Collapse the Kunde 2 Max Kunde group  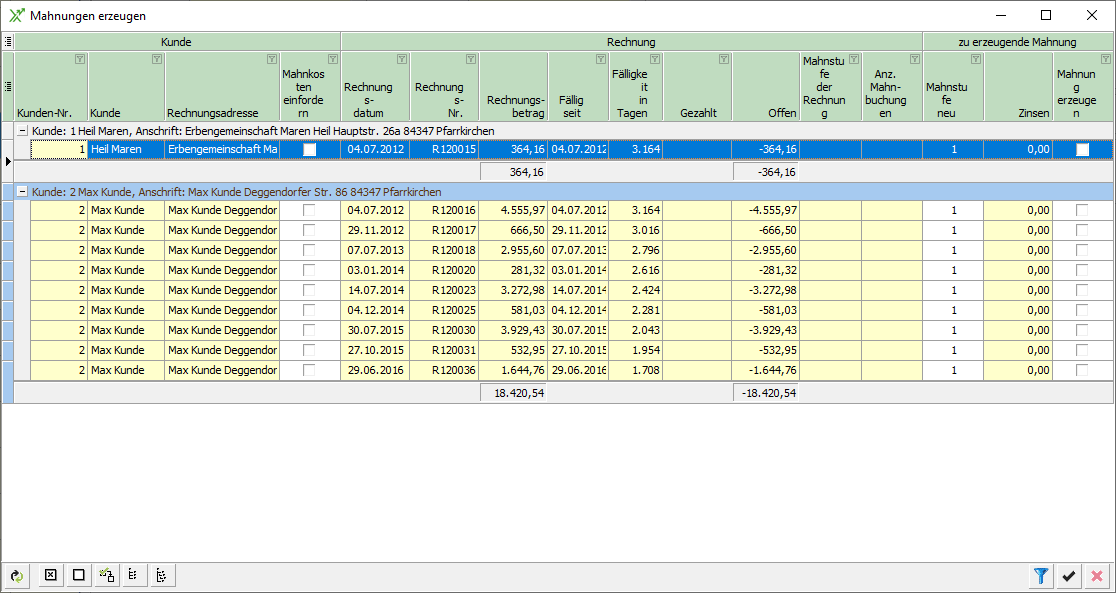(x=22, y=191)
